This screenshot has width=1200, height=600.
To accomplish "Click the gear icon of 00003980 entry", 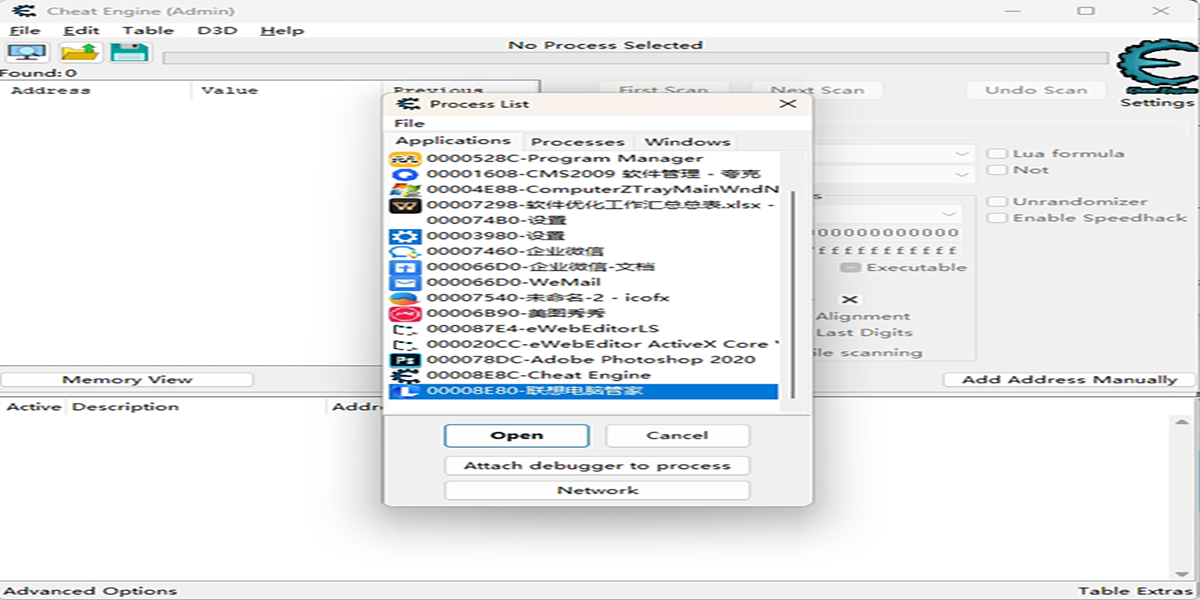I will coord(404,236).
